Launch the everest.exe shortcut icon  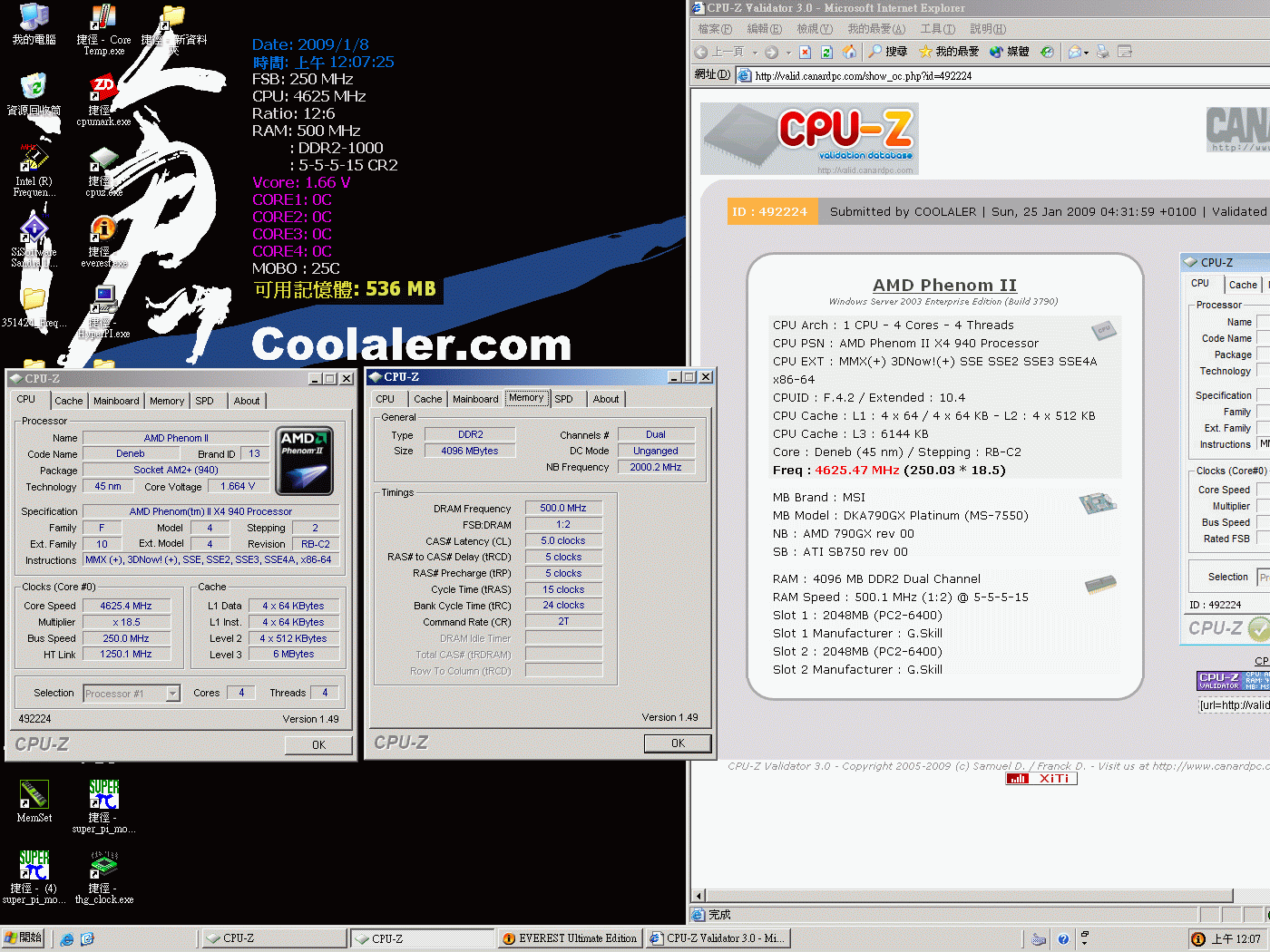103,241
